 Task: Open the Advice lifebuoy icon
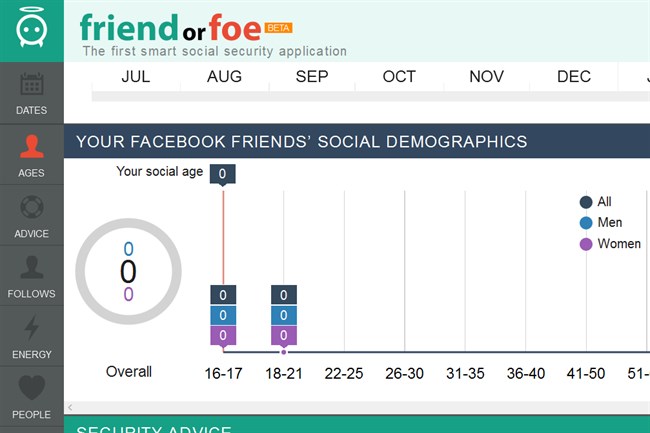point(31,208)
